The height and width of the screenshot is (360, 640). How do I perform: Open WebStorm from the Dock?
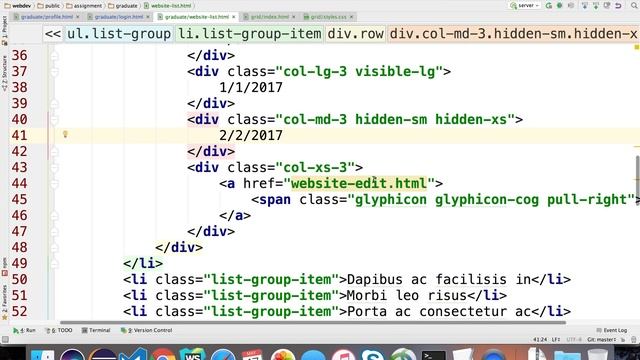193,354
